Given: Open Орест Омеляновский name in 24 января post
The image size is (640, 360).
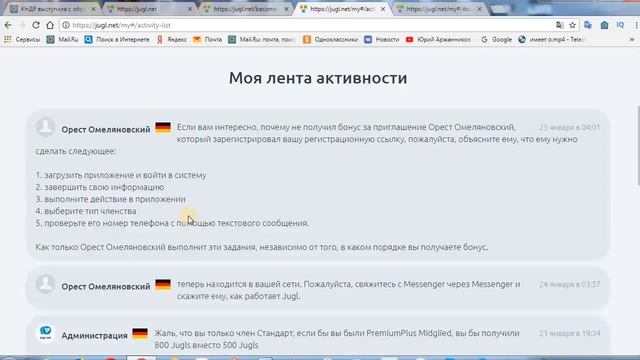Looking at the screenshot, I should (x=106, y=287).
